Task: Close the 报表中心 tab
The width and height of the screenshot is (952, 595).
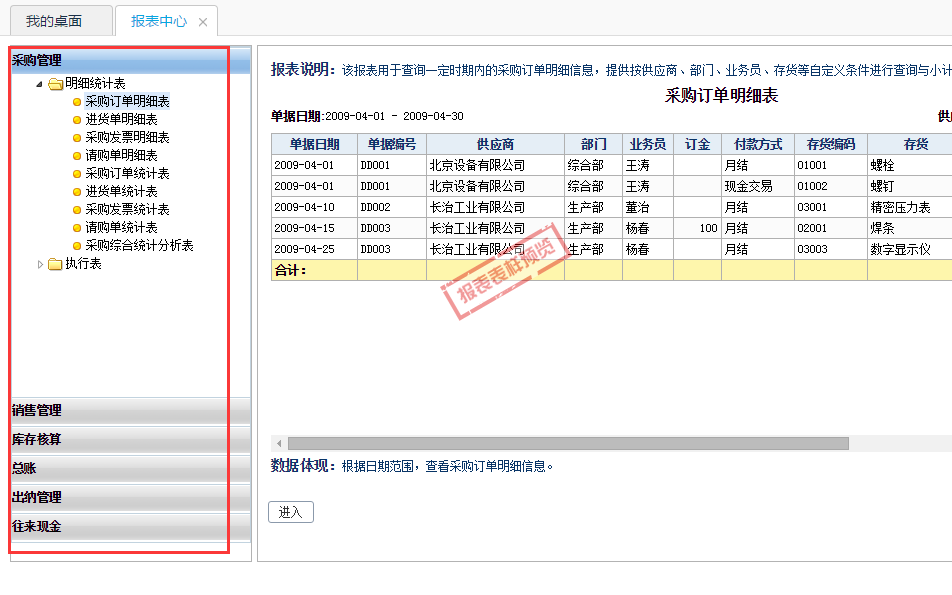Action: click(203, 22)
